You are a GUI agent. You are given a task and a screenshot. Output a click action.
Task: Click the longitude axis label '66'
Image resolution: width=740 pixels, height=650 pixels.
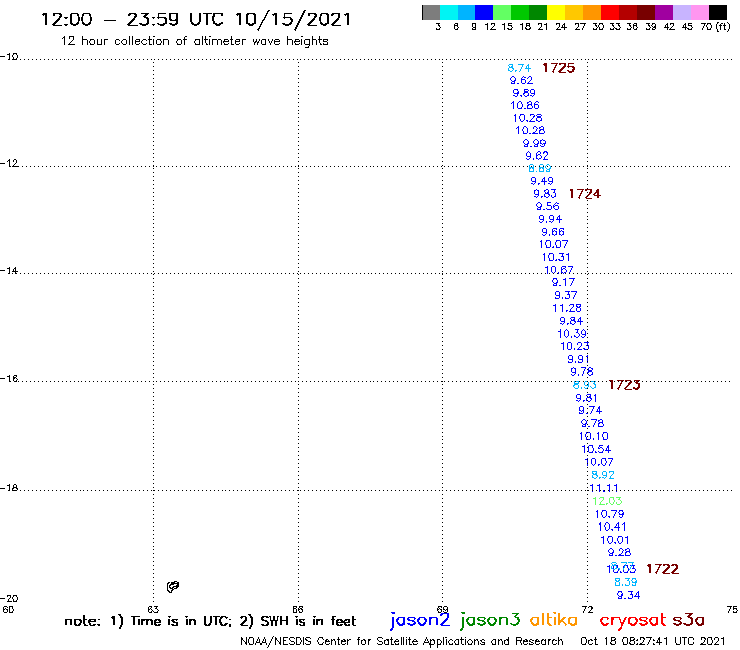pos(298,609)
